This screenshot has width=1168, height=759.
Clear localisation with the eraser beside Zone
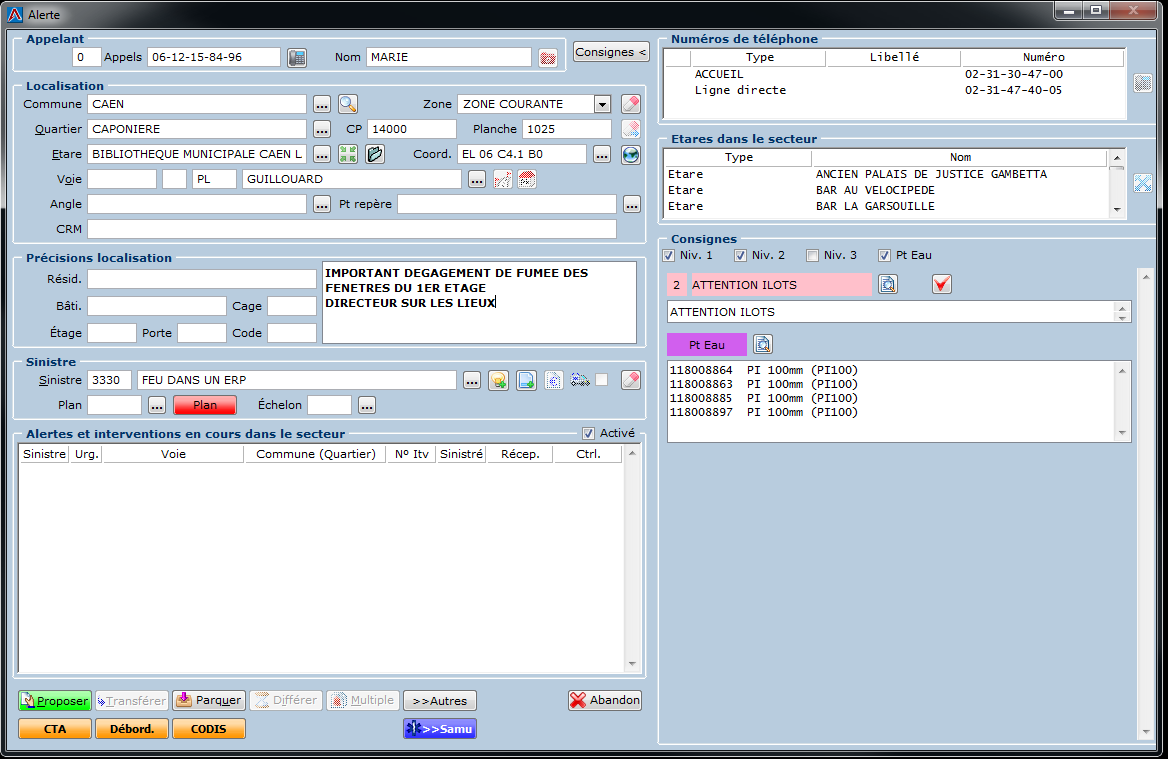pyautogui.click(x=631, y=104)
